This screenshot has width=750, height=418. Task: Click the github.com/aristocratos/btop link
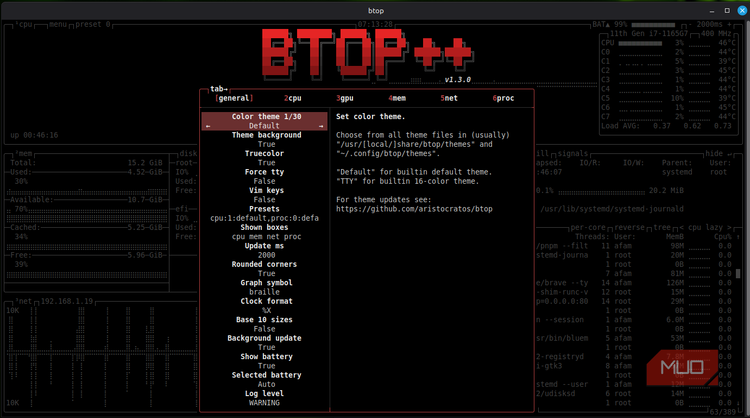click(x=414, y=209)
